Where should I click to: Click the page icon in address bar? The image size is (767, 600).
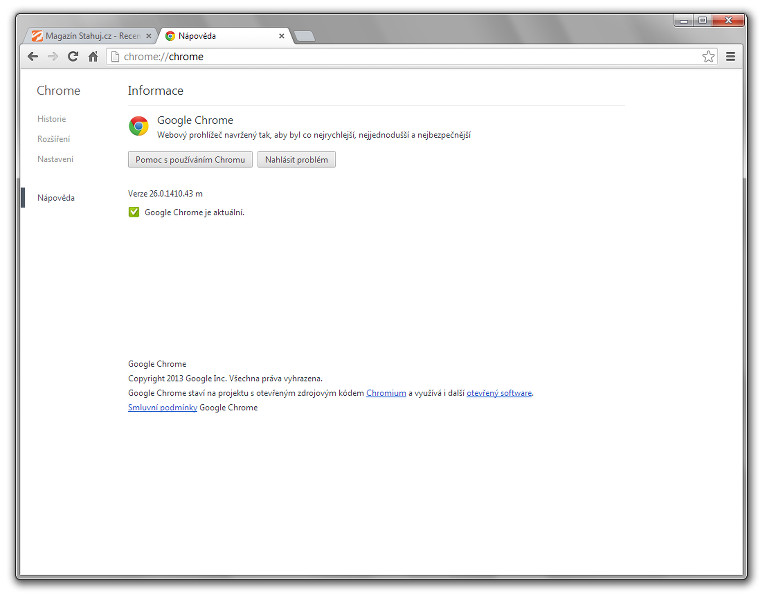tap(115, 57)
